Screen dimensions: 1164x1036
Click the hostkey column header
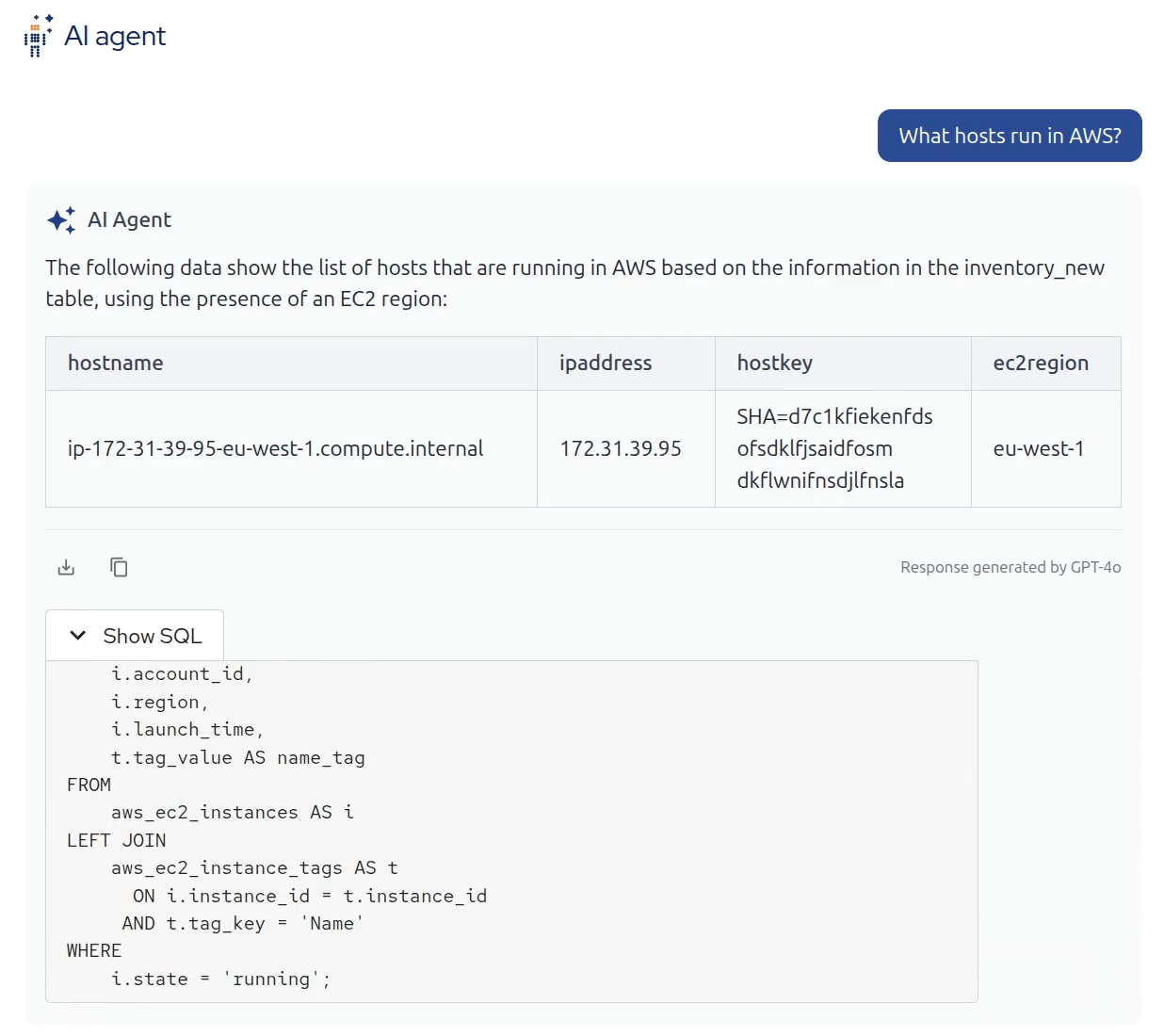coord(774,364)
